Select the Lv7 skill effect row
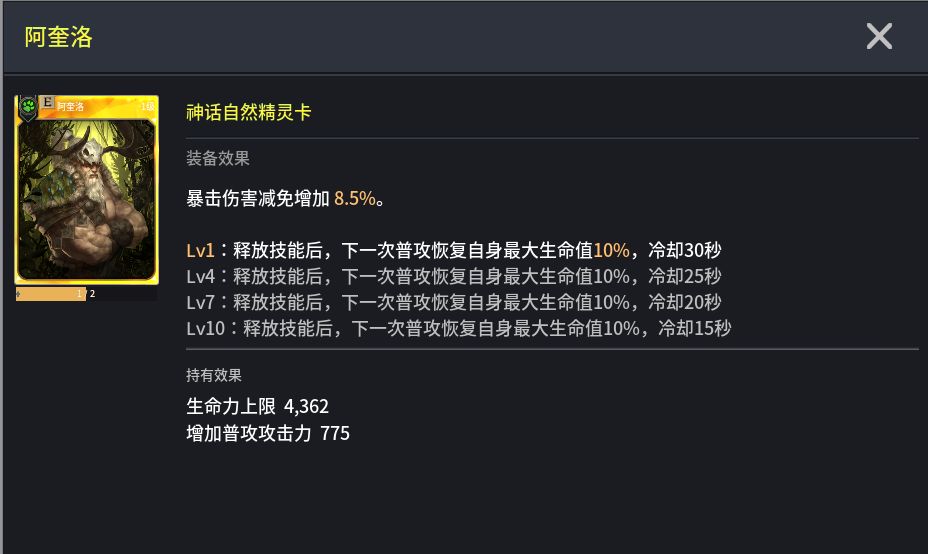 453,302
